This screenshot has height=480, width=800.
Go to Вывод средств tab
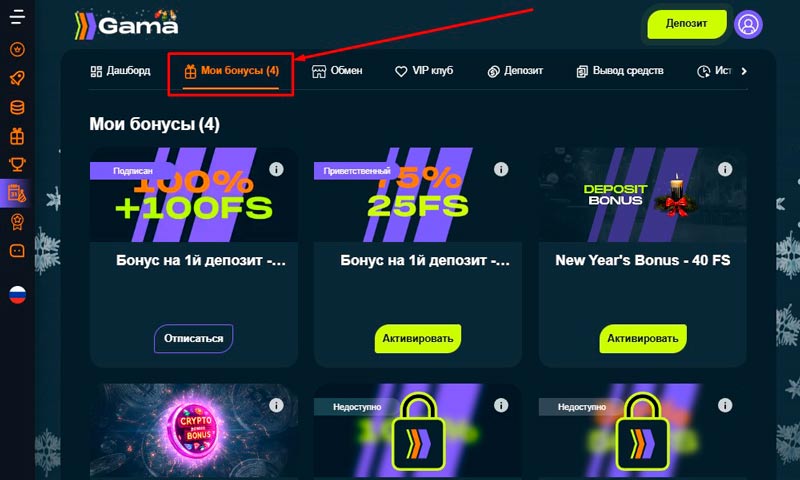(x=620, y=71)
